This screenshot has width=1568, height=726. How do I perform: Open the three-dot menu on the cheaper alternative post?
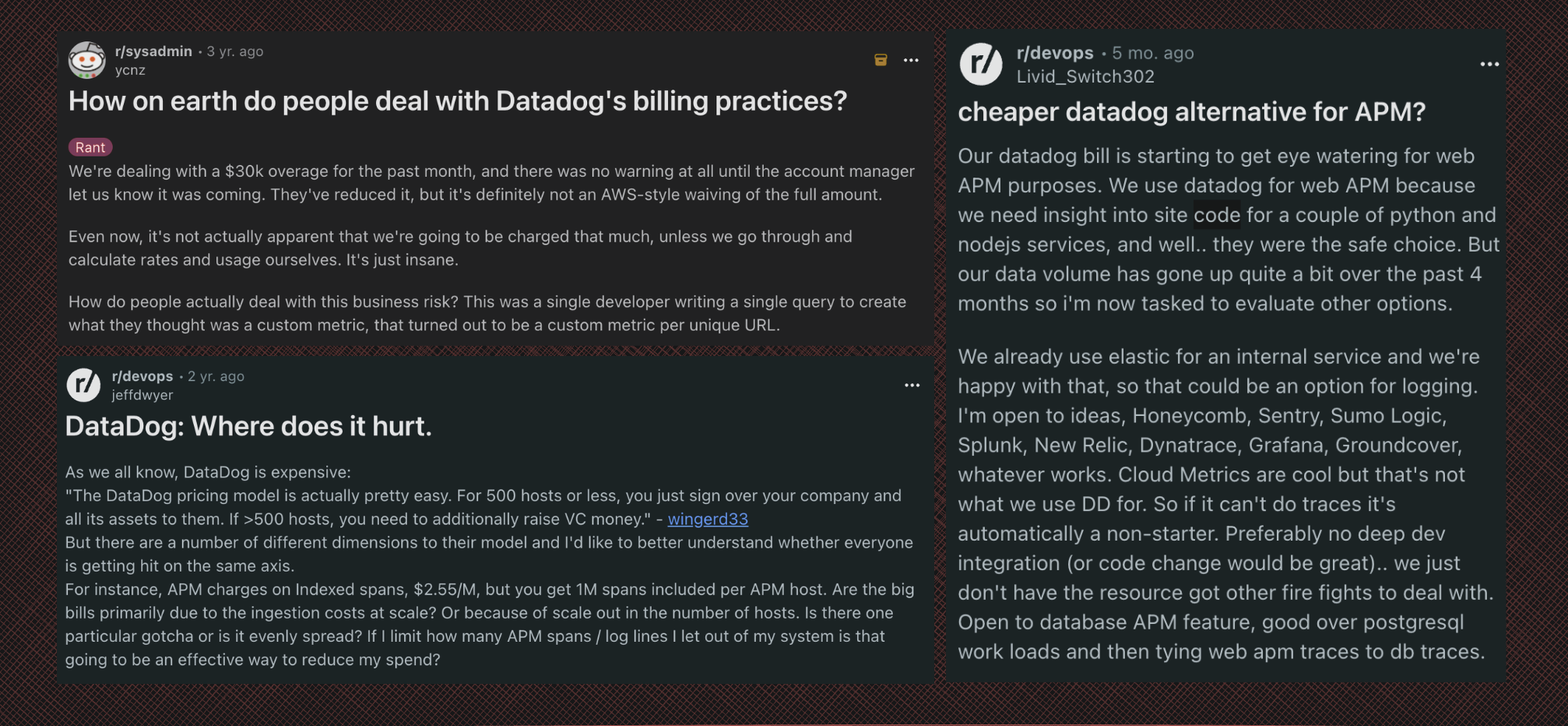pyautogui.click(x=1489, y=64)
